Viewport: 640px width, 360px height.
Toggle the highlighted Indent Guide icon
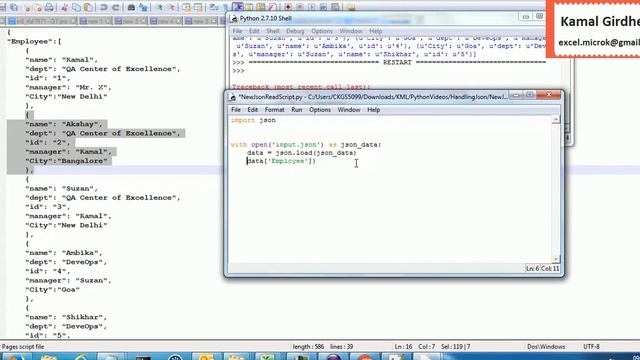pos(238,7)
